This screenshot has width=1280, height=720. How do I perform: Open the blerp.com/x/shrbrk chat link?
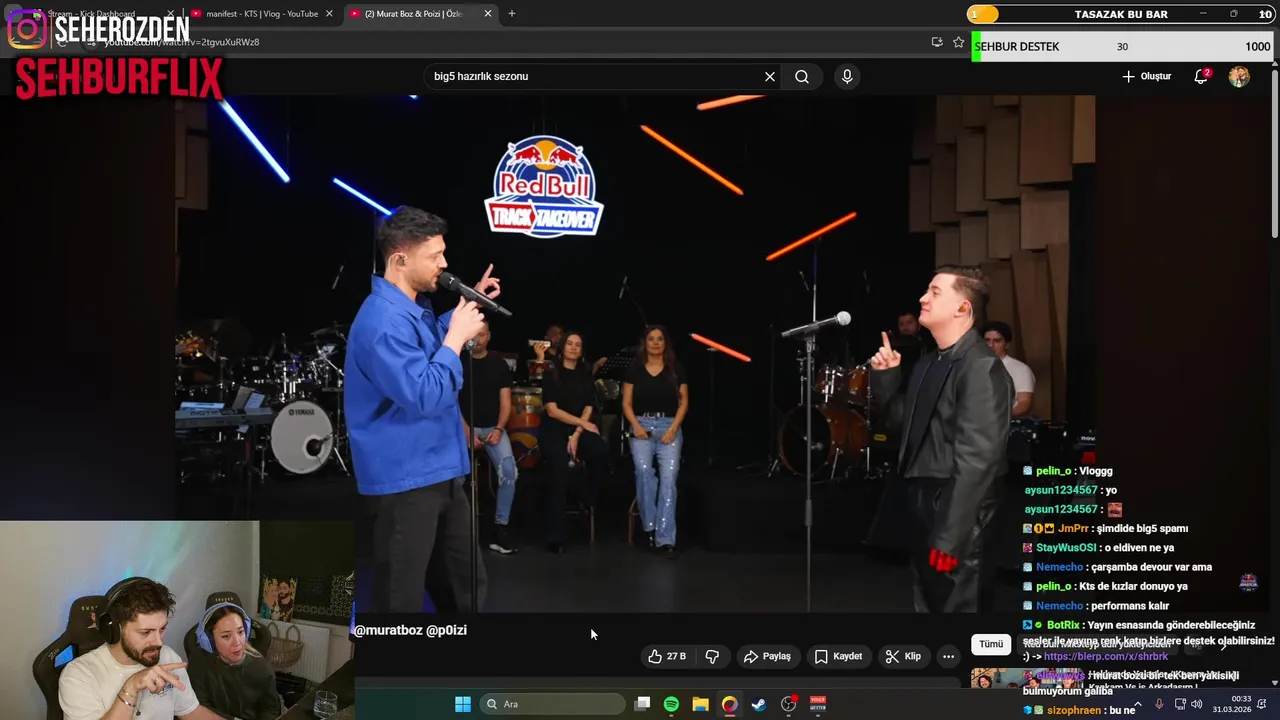(1105, 657)
